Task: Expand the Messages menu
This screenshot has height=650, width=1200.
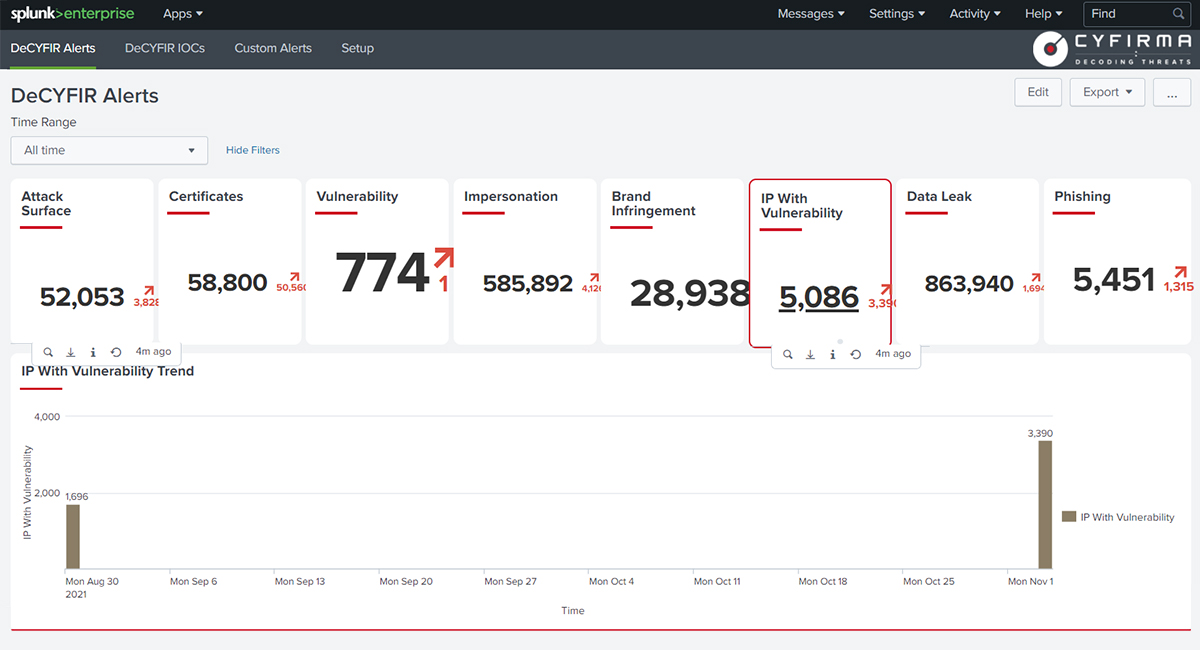Action: [x=811, y=14]
